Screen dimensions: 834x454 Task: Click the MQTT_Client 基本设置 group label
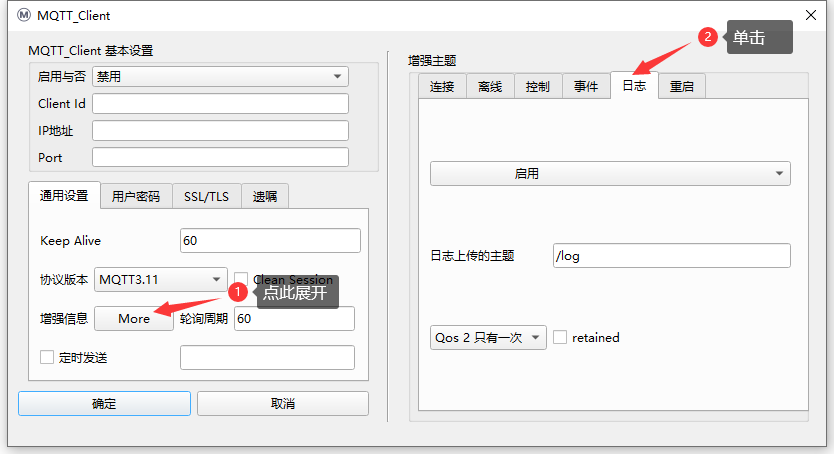tap(90, 51)
